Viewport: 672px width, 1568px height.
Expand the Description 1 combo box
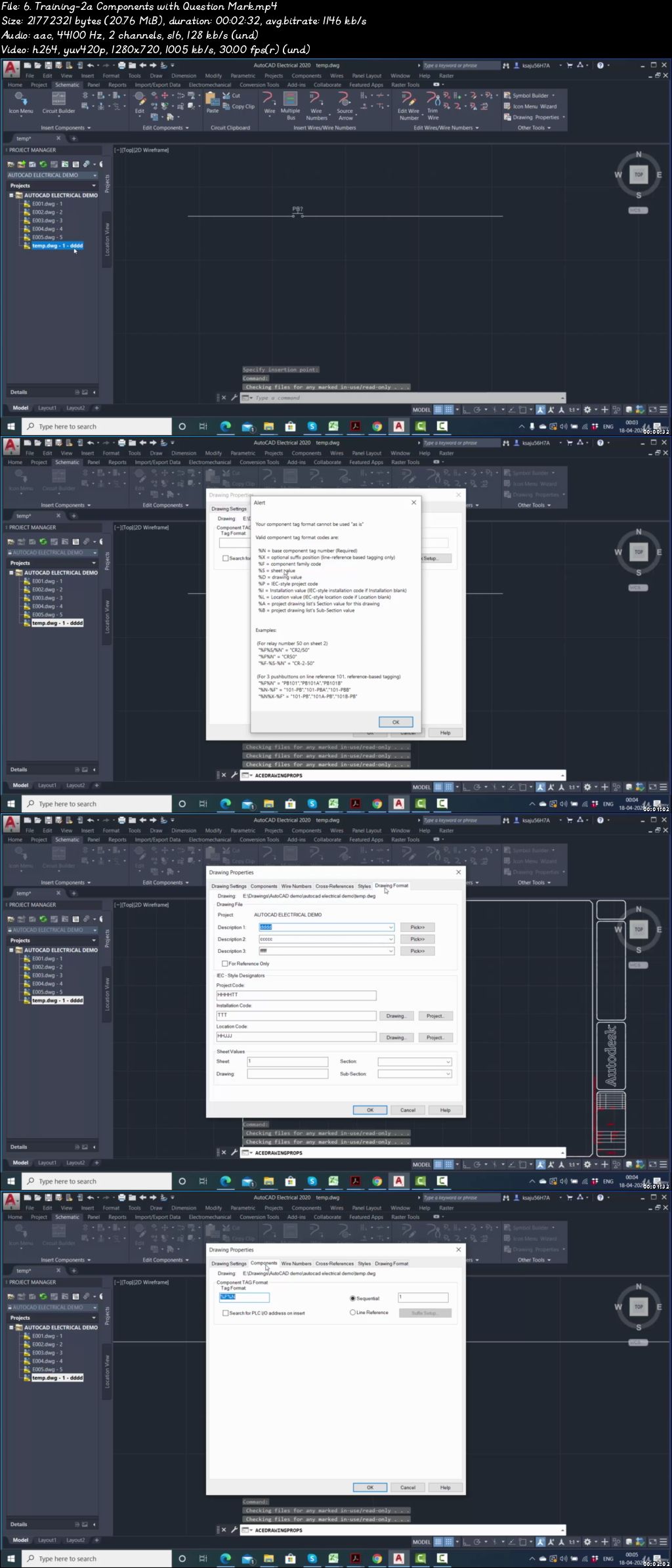(x=390, y=927)
